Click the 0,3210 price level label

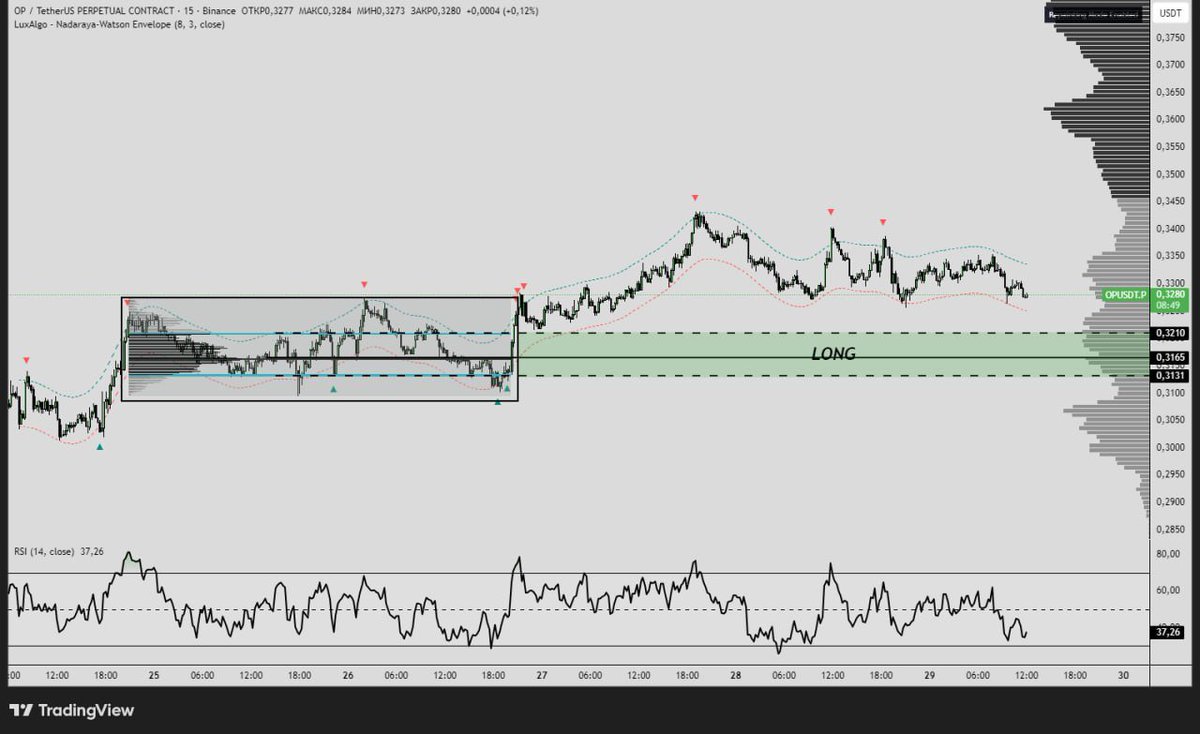tap(1168, 332)
